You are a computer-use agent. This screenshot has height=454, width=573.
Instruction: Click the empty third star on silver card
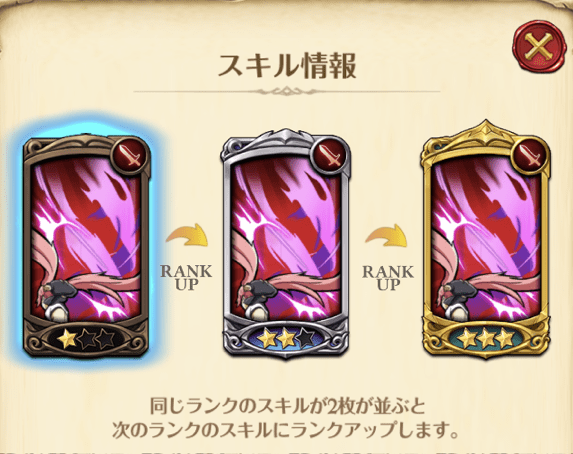click(305, 338)
